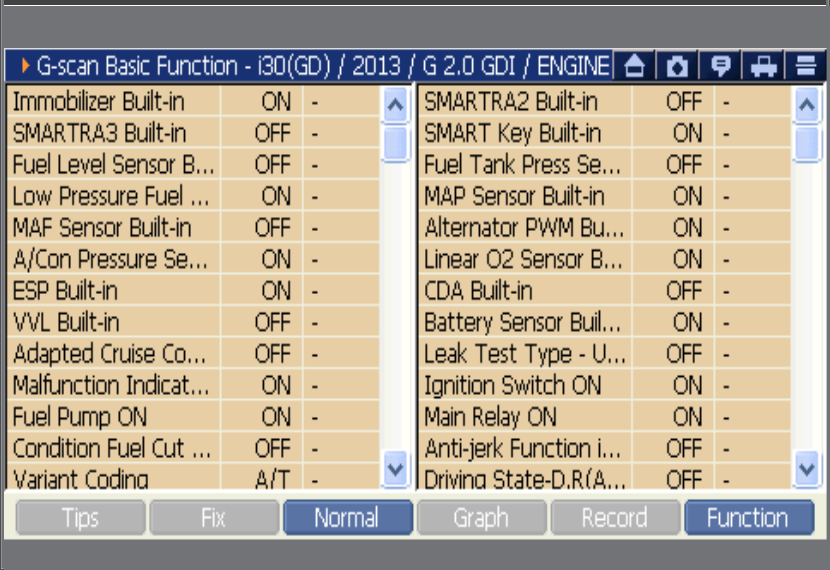Image resolution: width=830 pixels, height=570 pixels.
Task: Click left pane scrollbar thumb
Action: click(x=395, y=143)
